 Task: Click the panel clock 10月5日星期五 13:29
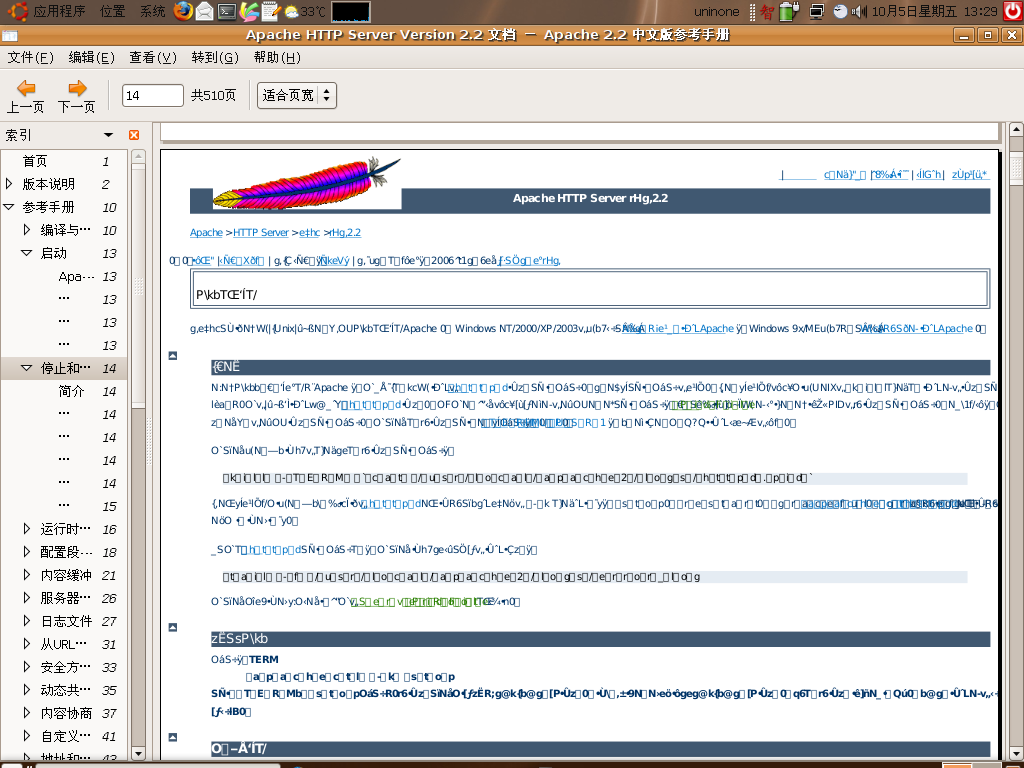coord(935,12)
